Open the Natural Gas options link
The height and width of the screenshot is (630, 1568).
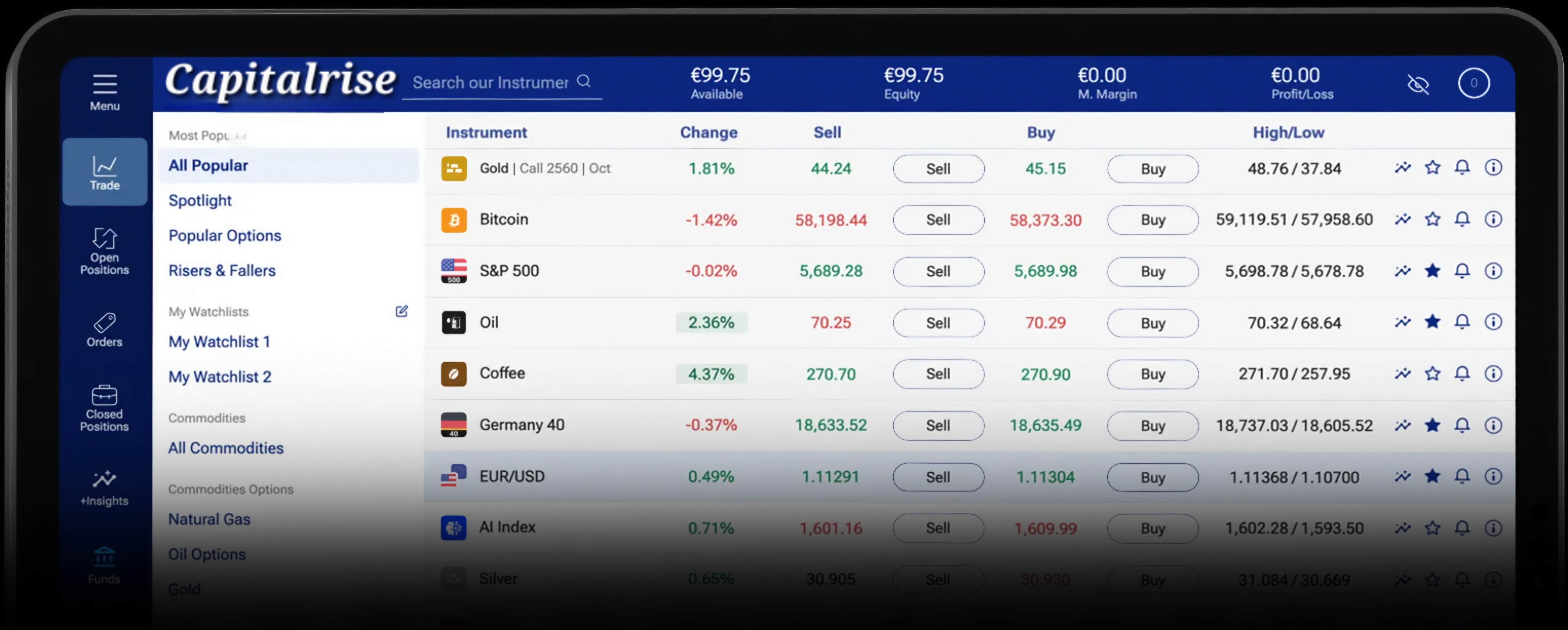(x=209, y=519)
